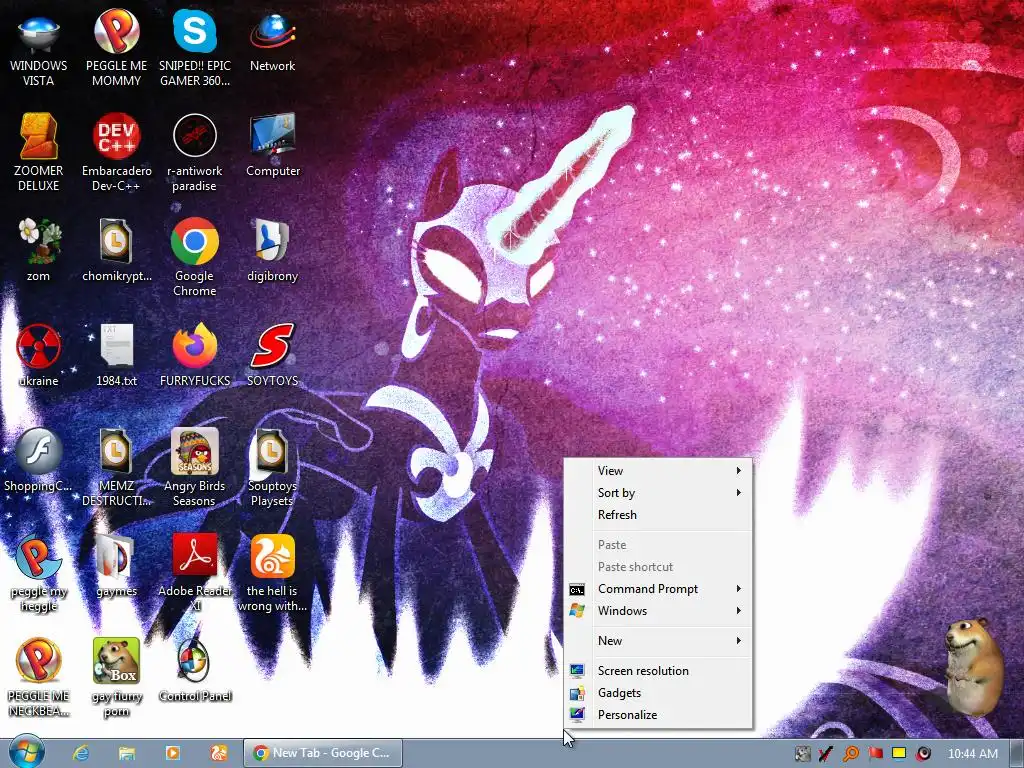Select the 1984.txt file

(116, 356)
